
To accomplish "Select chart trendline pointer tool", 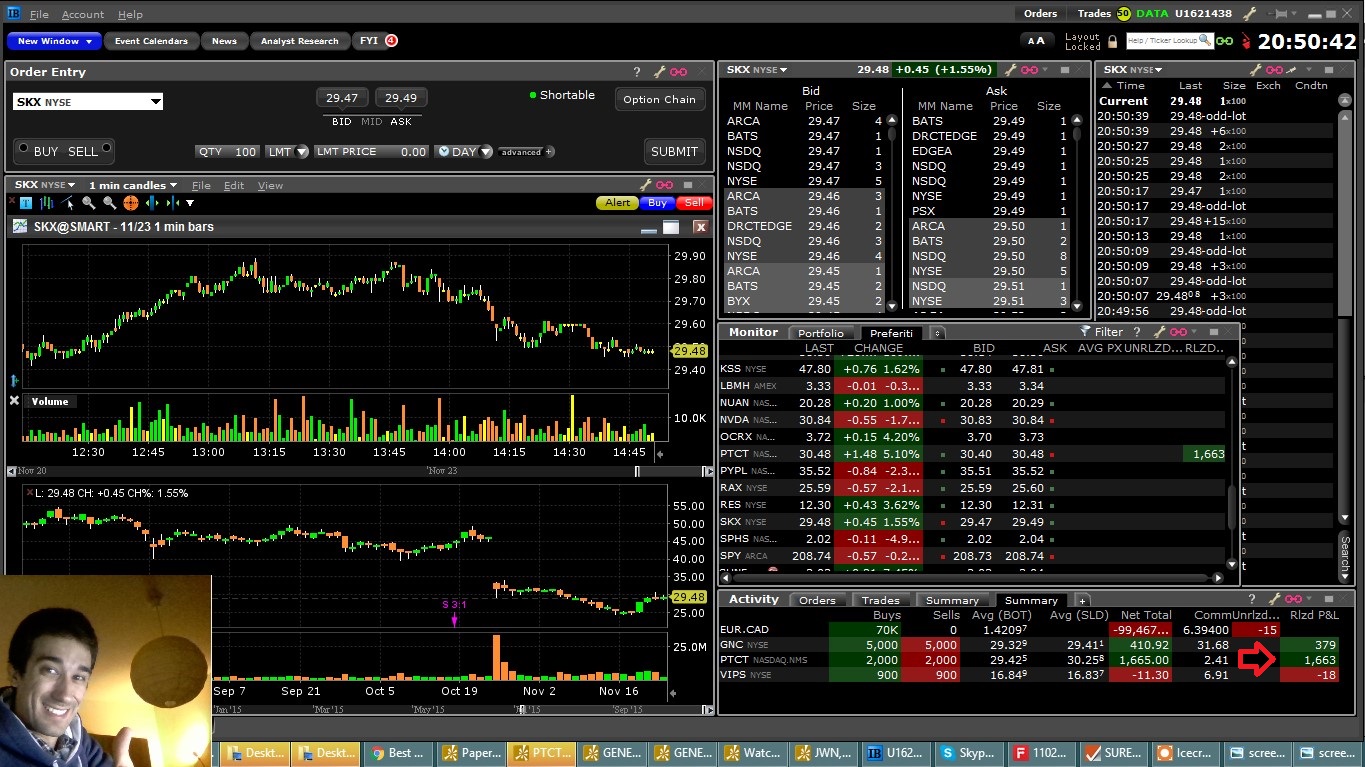I will 67,203.
